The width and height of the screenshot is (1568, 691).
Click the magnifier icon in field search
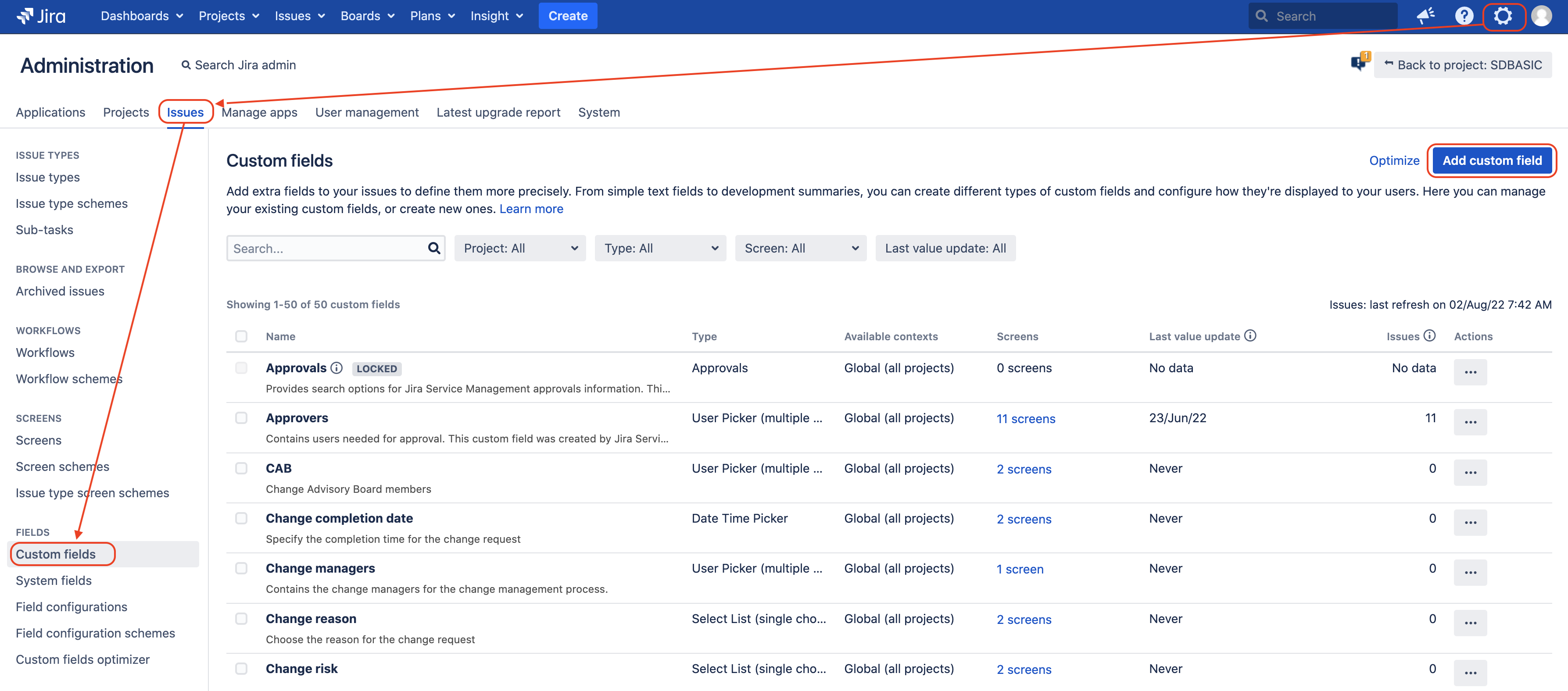[x=433, y=248]
